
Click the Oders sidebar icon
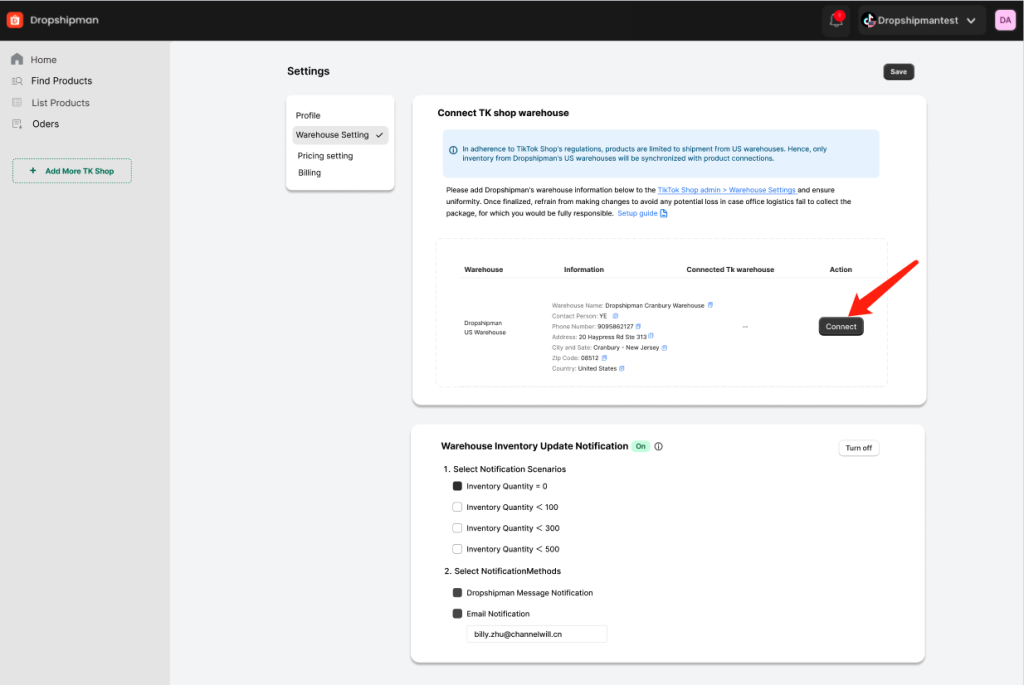[17, 124]
